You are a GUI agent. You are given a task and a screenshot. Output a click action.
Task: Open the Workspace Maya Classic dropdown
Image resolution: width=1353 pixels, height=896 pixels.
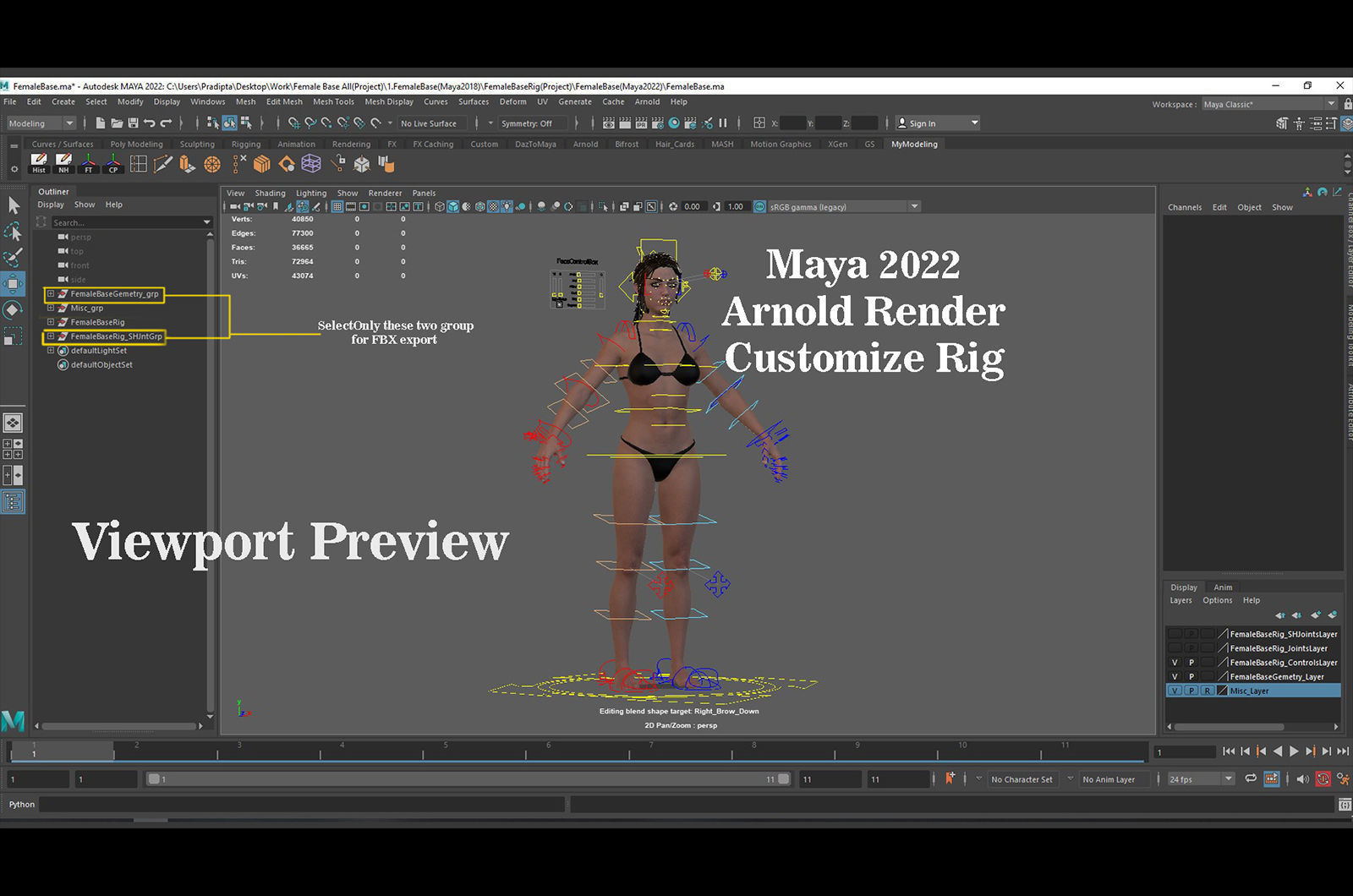pos(1269,105)
